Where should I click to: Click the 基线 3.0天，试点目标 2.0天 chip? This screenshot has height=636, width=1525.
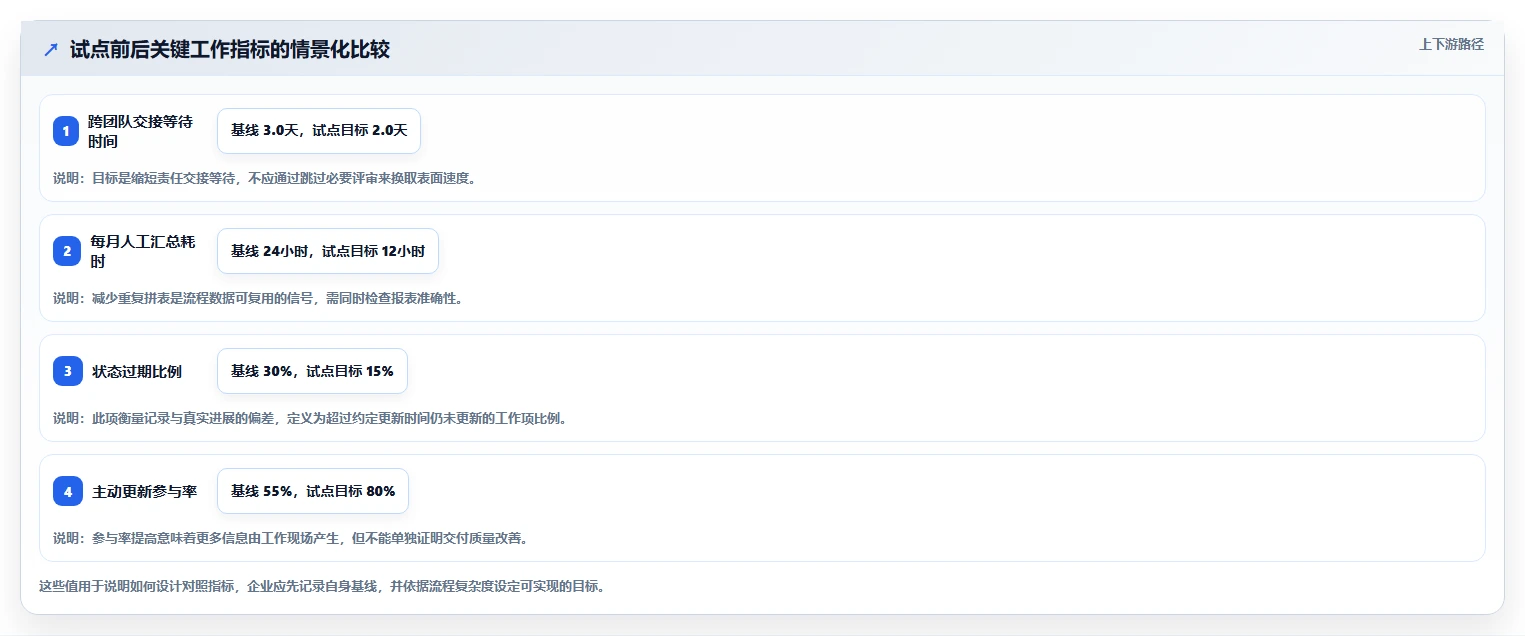319,131
